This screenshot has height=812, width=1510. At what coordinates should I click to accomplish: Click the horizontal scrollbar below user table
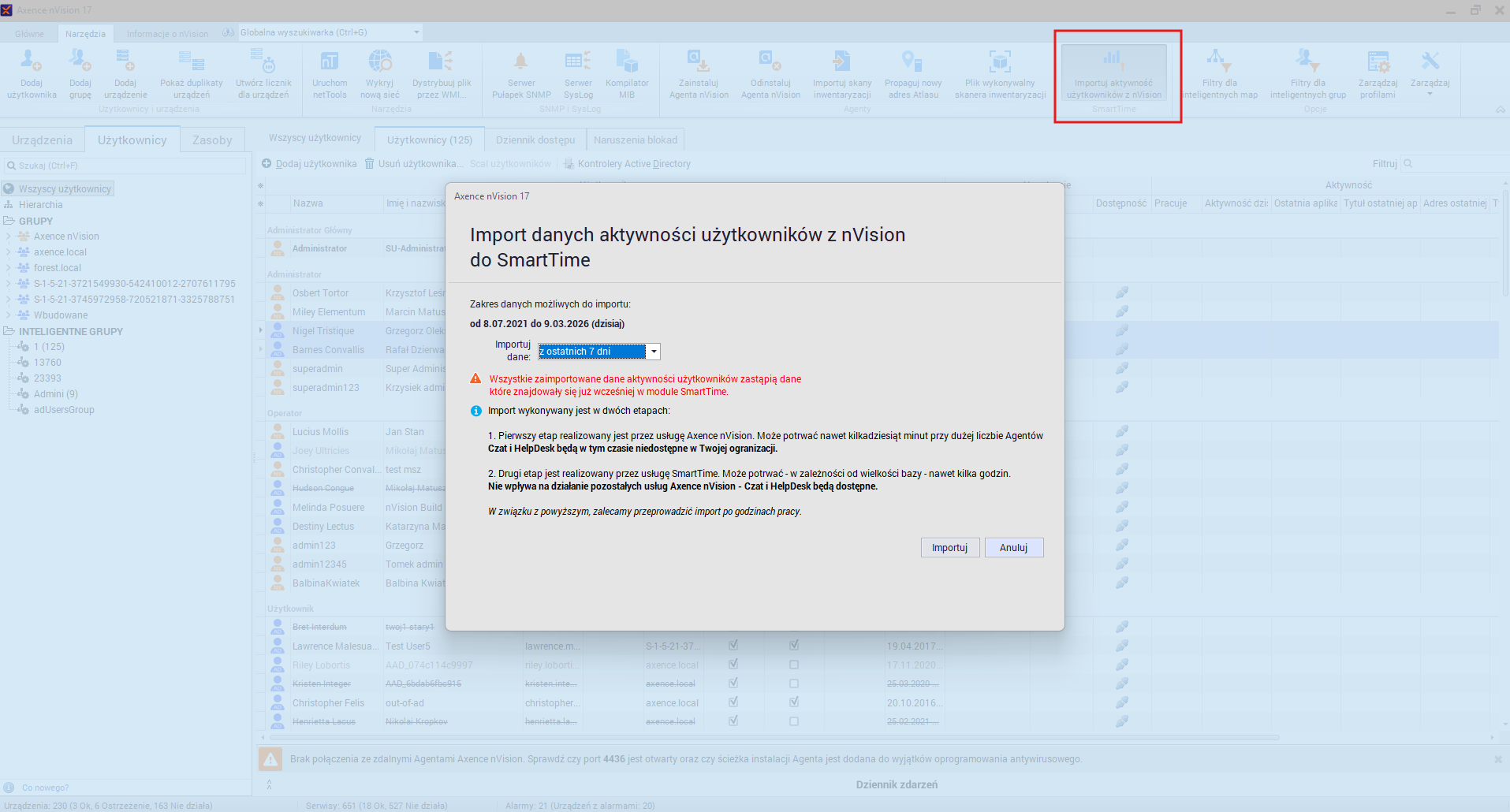click(x=773, y=738)
